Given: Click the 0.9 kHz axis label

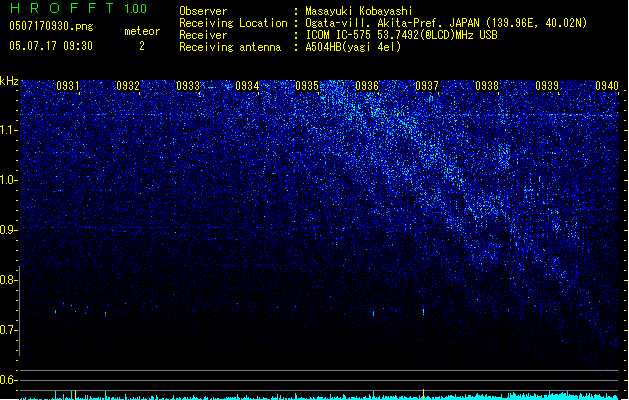Looking at the screenshot, I should coord(8,230).
